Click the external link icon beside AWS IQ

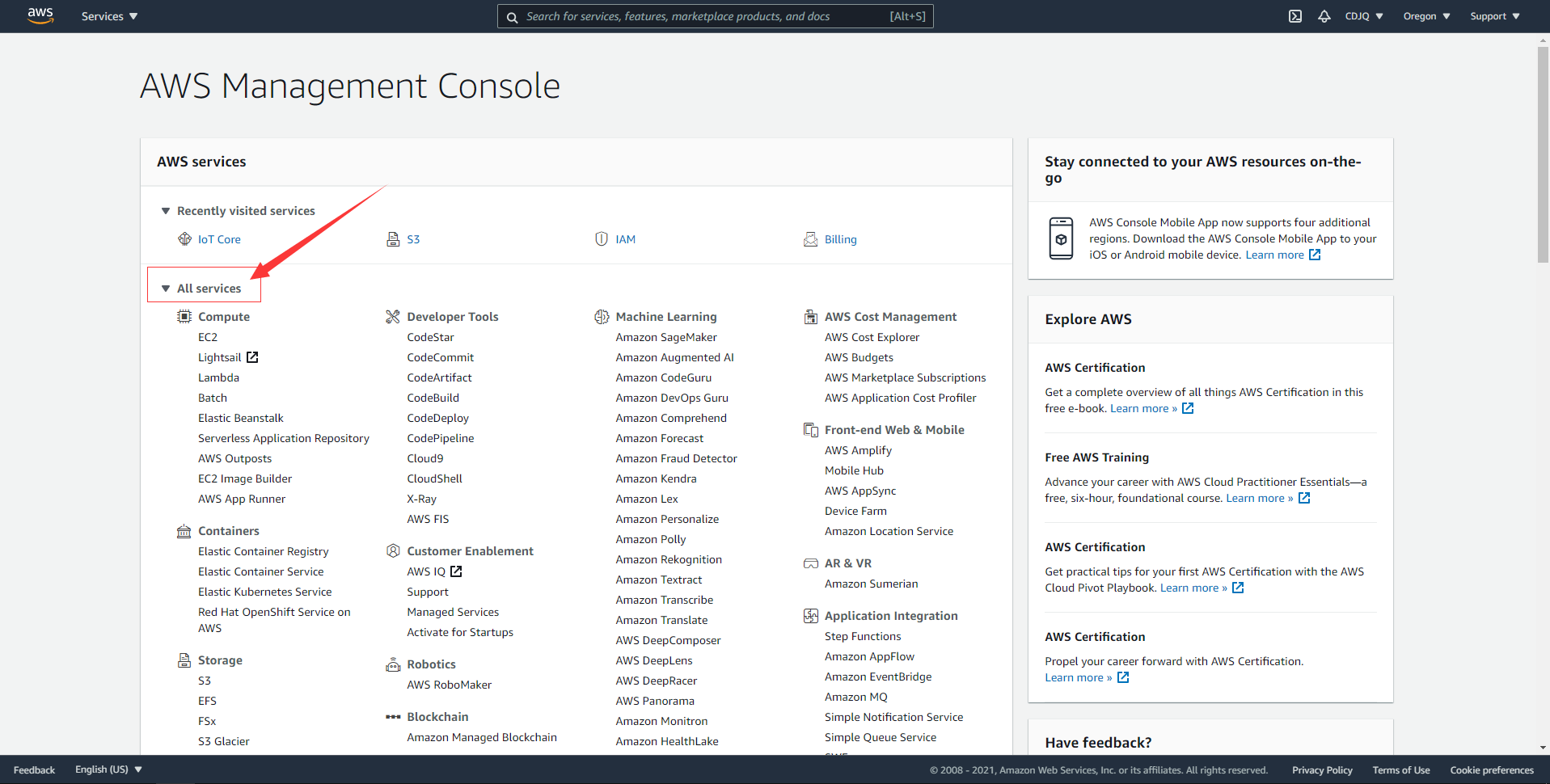(x=456, y=571)
